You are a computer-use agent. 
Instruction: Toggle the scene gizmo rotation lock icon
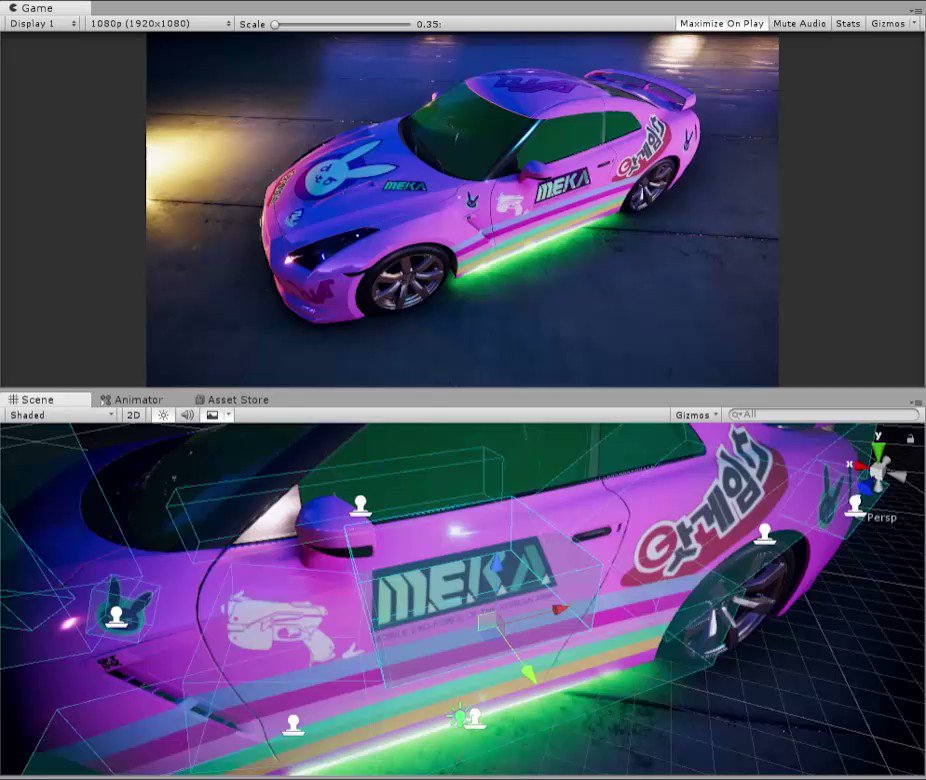tap(910, 438)
